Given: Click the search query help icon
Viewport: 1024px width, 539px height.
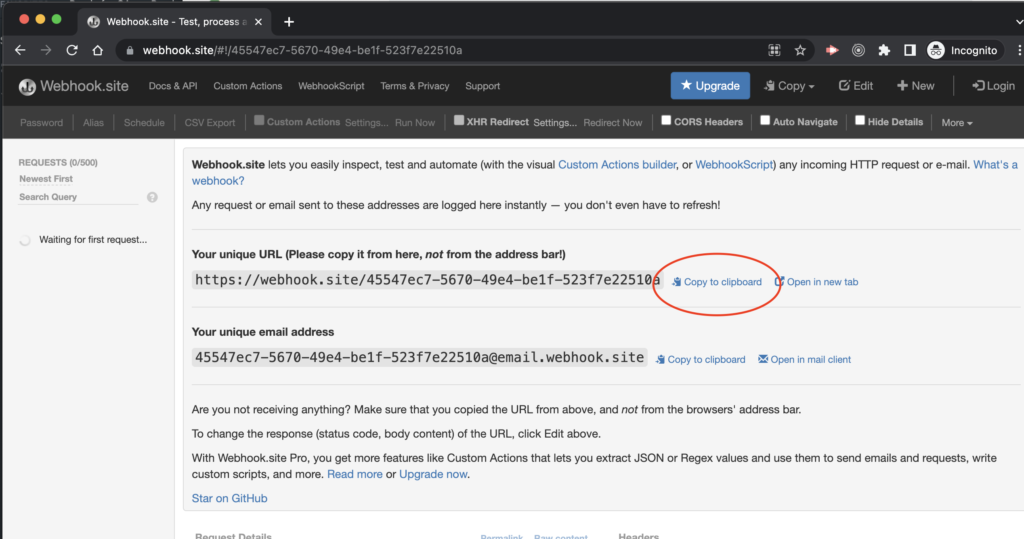Looking at the screenshot, I should [x=152, y=197].
